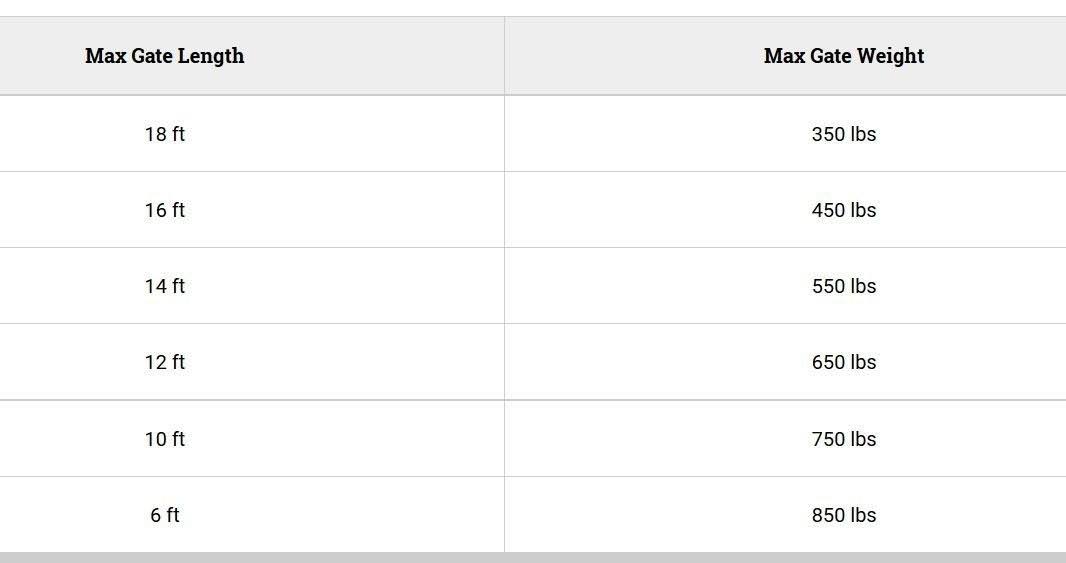This screenshot has height=563, width=1066.
Task: Click the weight listed beside 10 ft
Action: tap(843, 439)
